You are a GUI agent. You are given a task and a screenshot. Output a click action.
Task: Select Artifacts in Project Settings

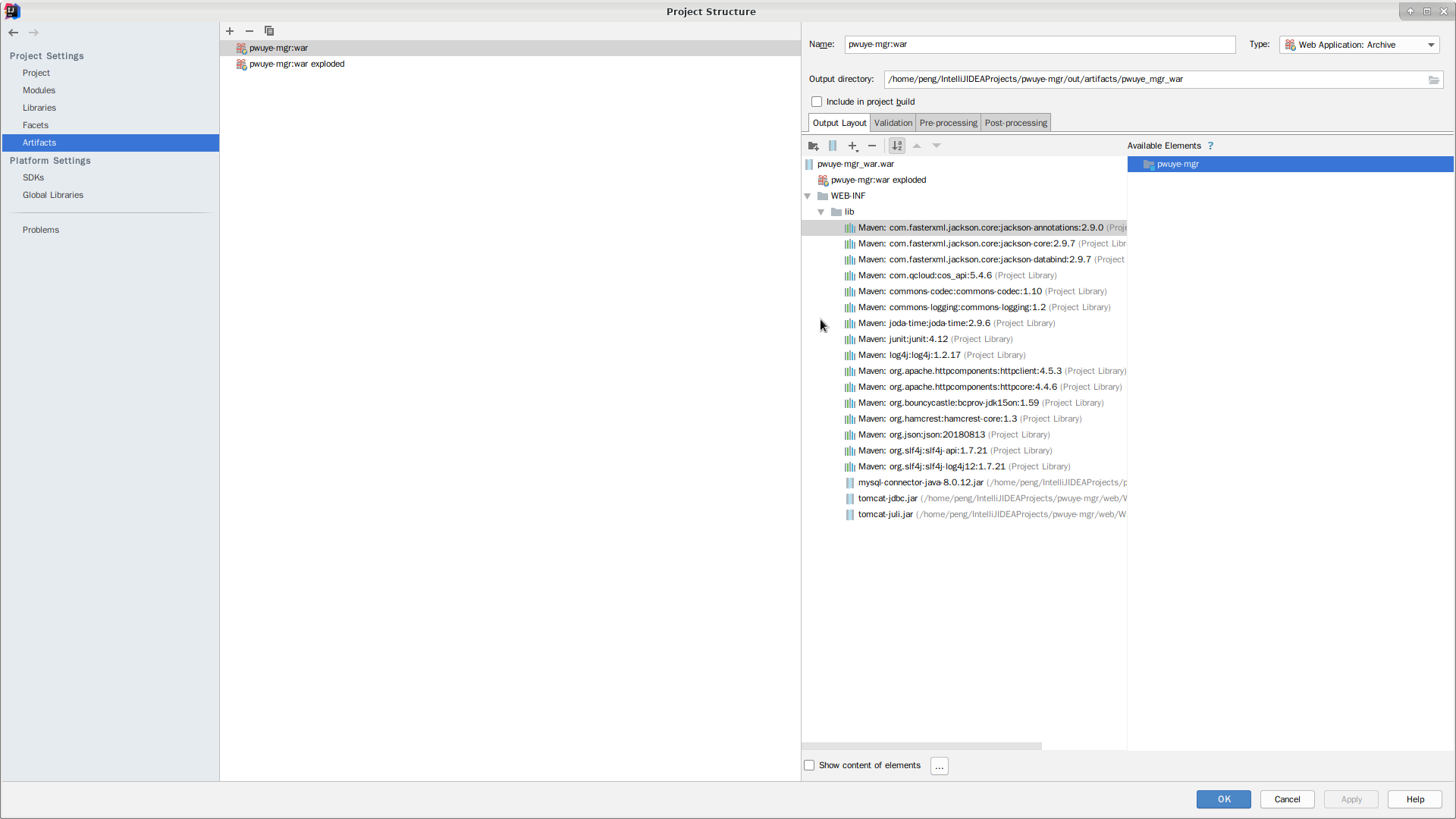[x=111, y=143]
